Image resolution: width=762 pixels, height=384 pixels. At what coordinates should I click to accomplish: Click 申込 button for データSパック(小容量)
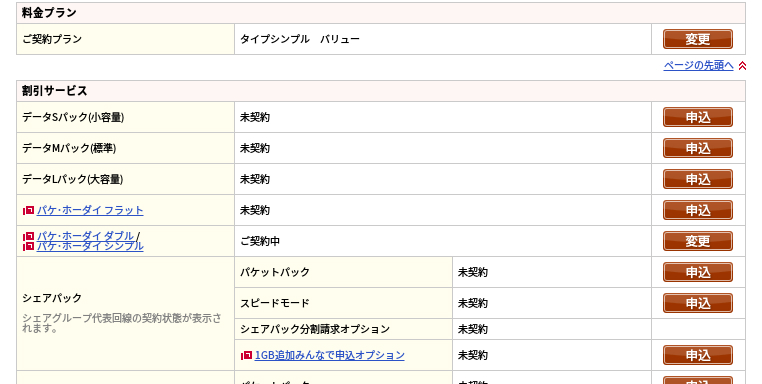(698, 117)
